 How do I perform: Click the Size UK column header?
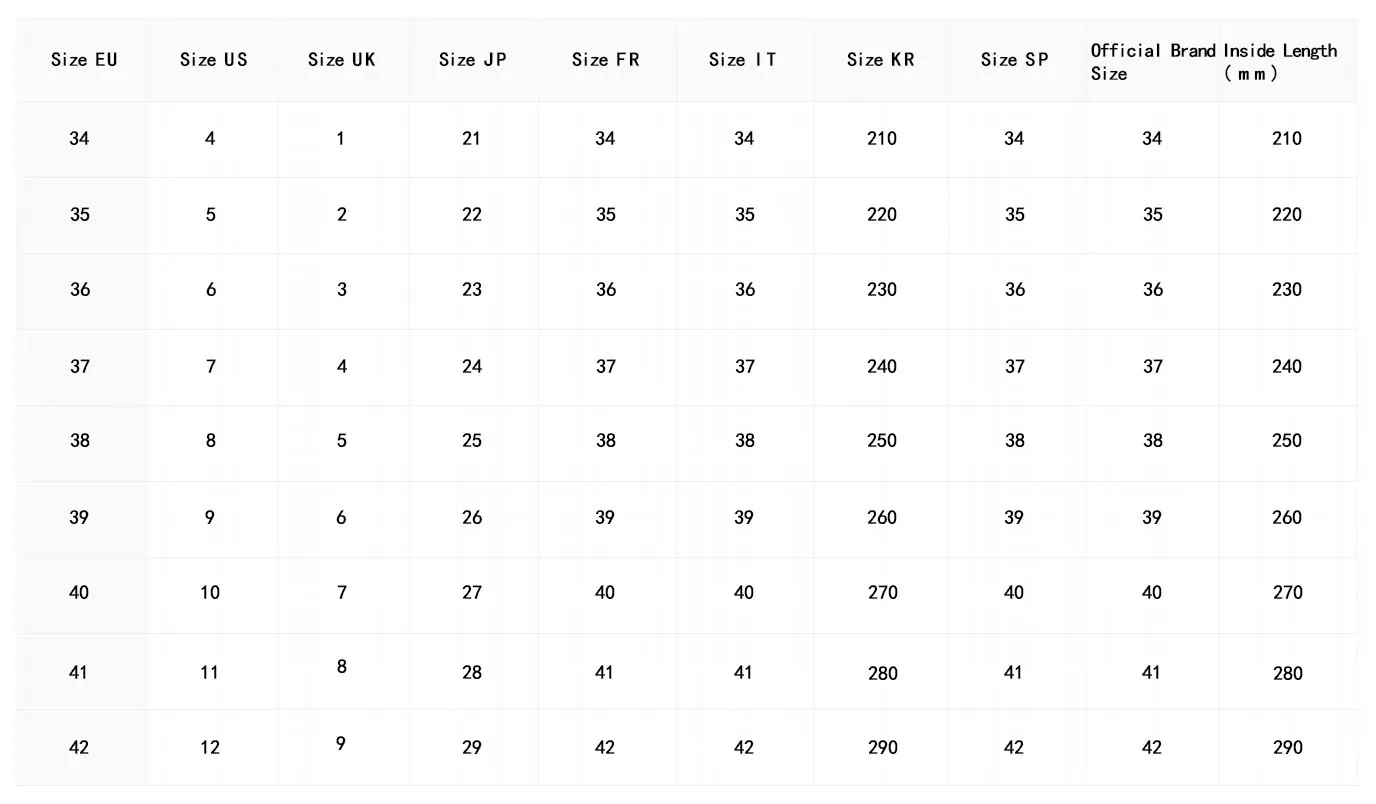tap(342, 60)
